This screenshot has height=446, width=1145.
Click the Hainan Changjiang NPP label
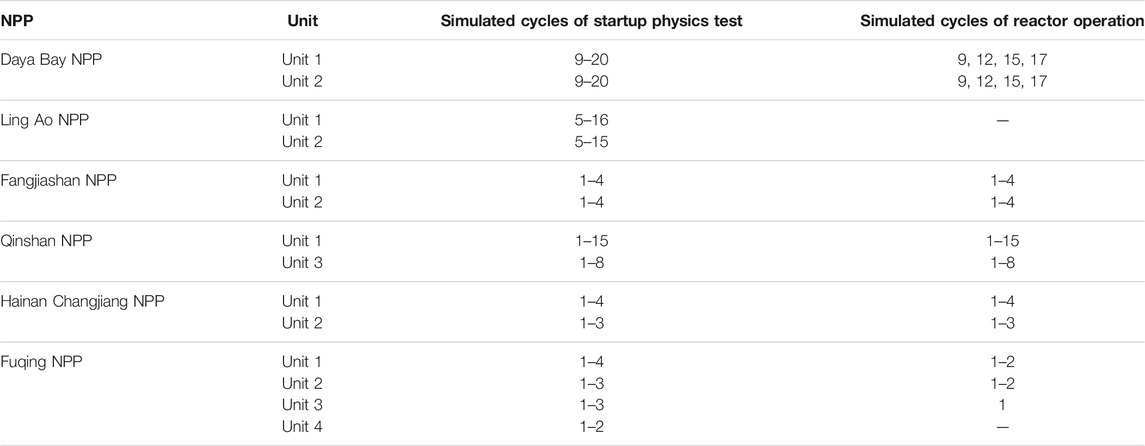[x=83, y=301]
